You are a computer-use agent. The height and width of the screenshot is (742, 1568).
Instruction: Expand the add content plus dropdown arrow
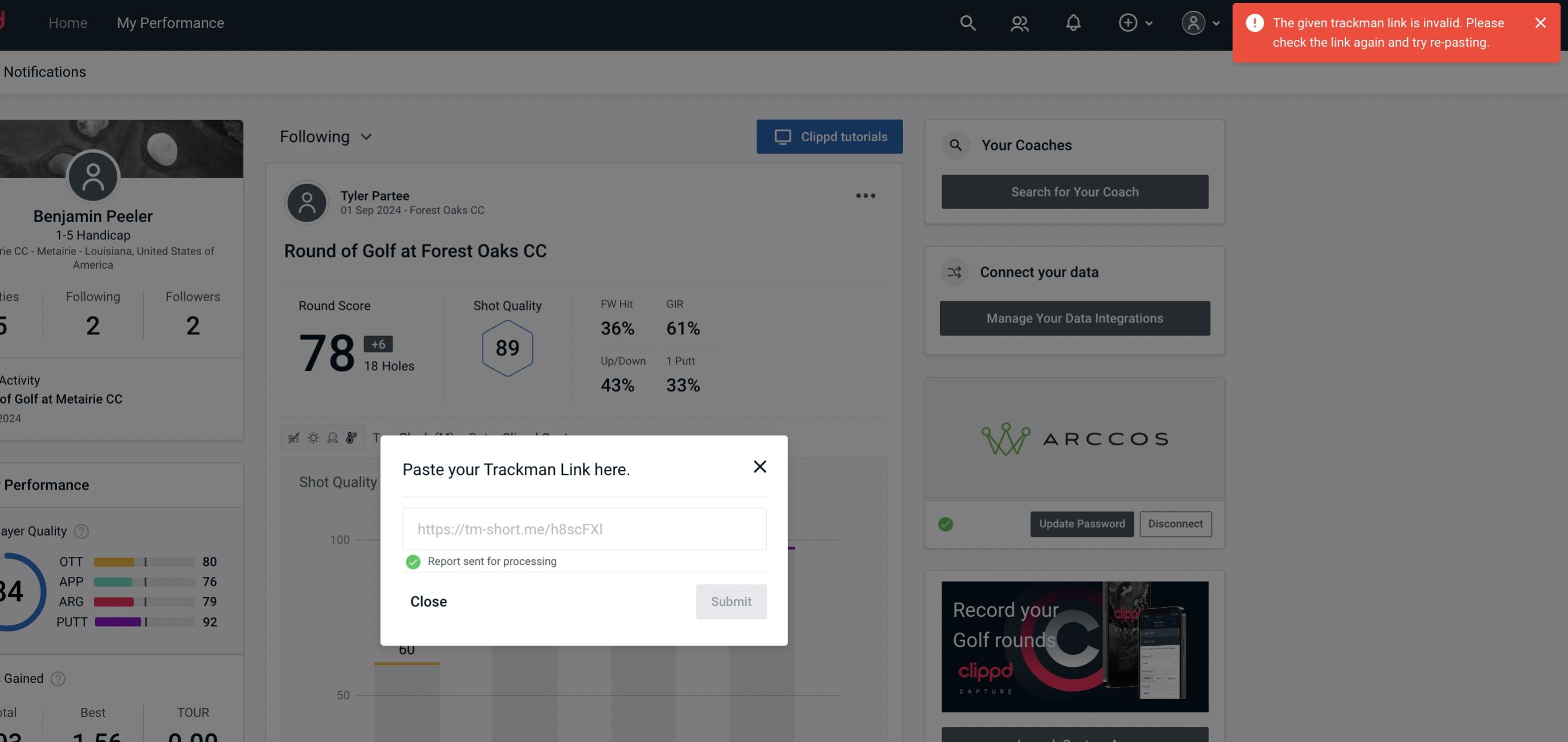click(x=1148, y=23)
